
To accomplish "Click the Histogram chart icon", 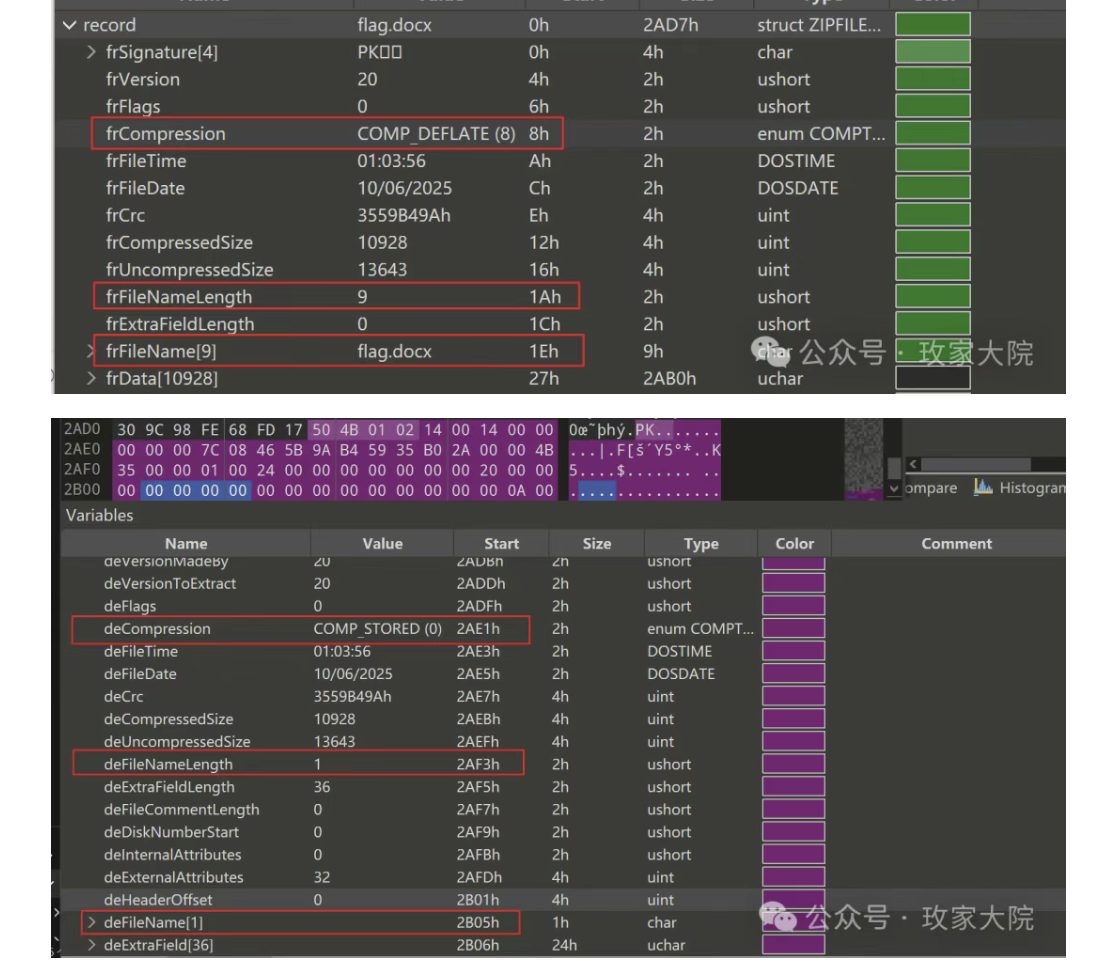I will click(x=983, y=487).
